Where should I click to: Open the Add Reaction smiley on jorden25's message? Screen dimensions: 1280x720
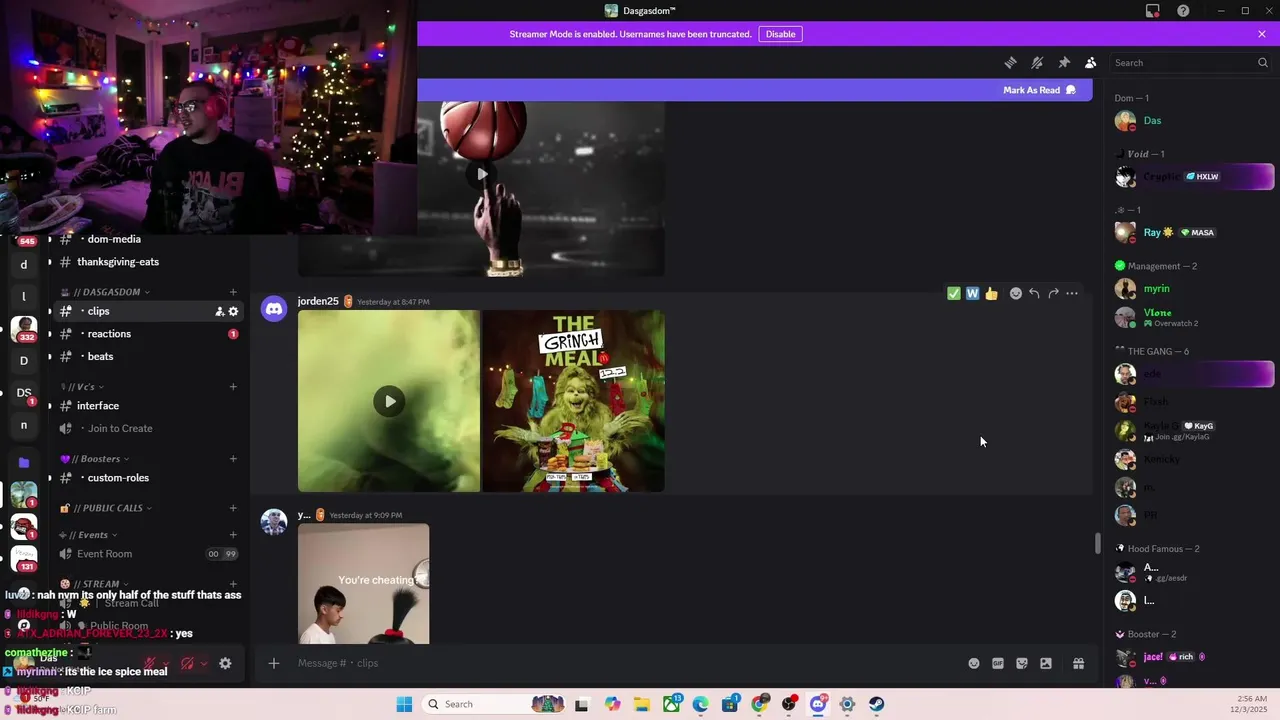tap(1016, 293)
